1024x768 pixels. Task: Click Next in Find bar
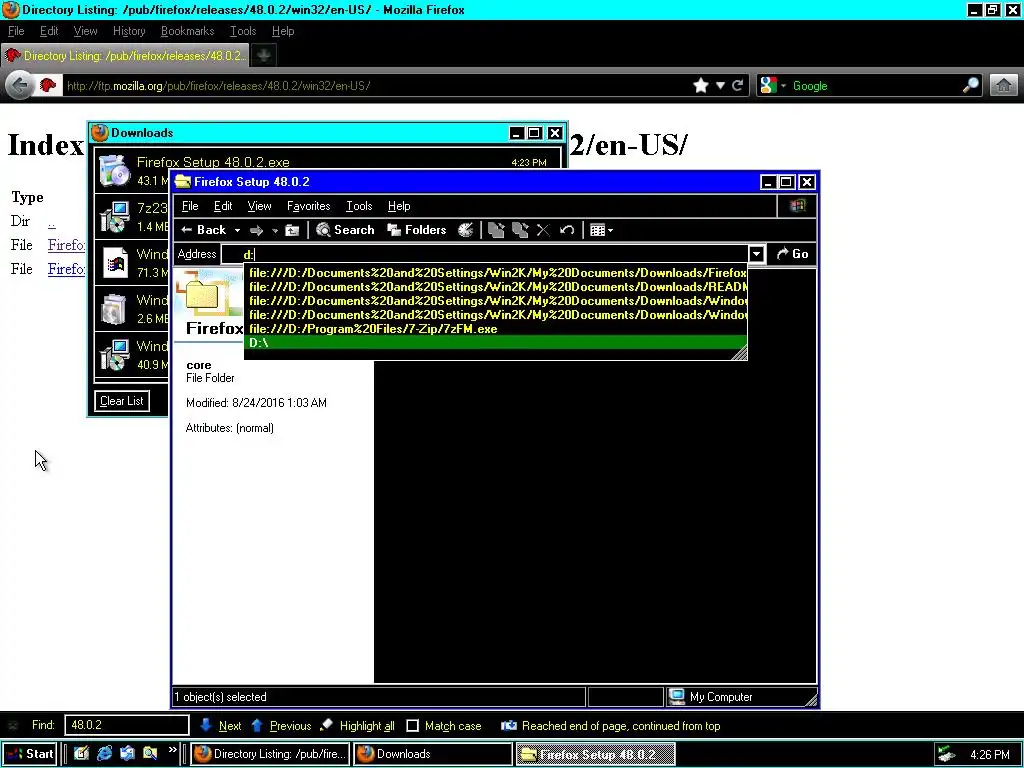(220, 726)
